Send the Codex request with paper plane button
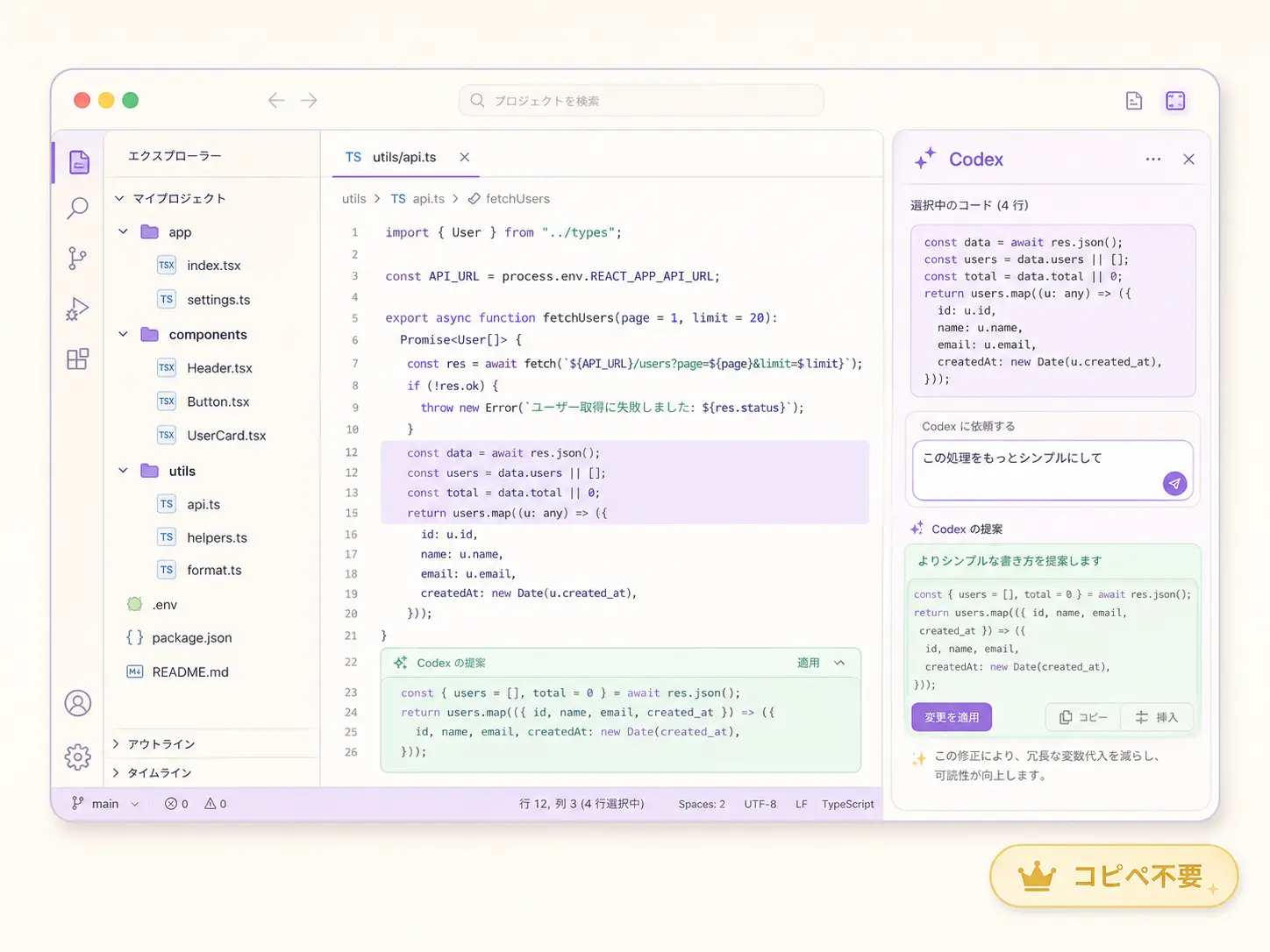Image resolution: width=1270 pixels, height=952 pixels. [1174, 483]
